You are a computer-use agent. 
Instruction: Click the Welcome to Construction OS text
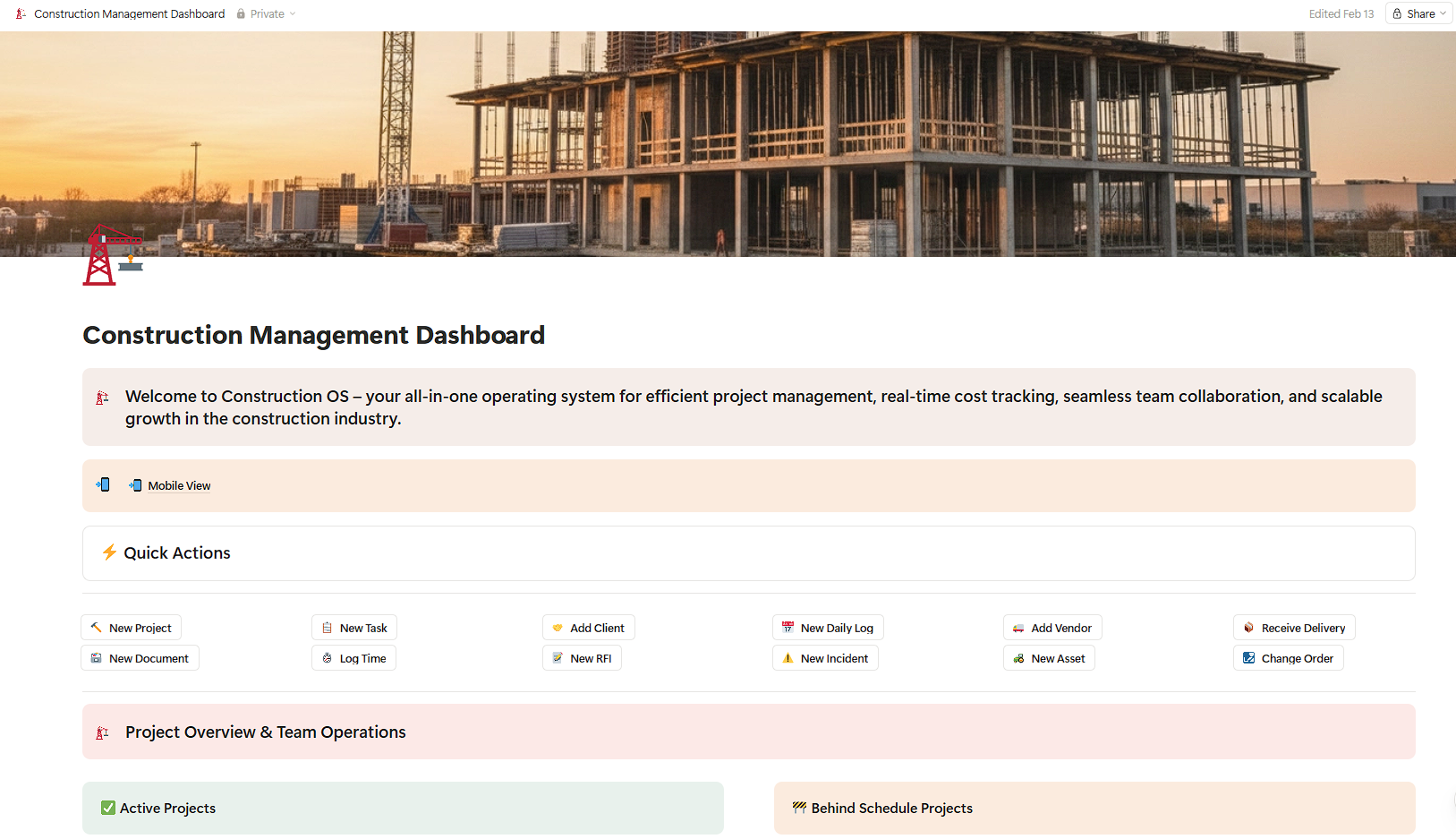(754, 407)
